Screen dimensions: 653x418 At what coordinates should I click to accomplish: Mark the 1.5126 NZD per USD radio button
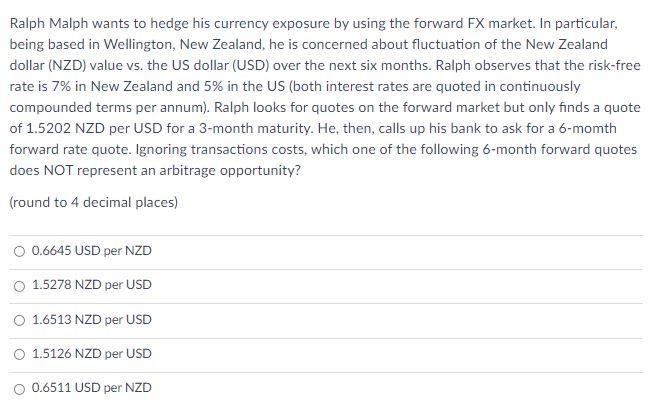20,353
